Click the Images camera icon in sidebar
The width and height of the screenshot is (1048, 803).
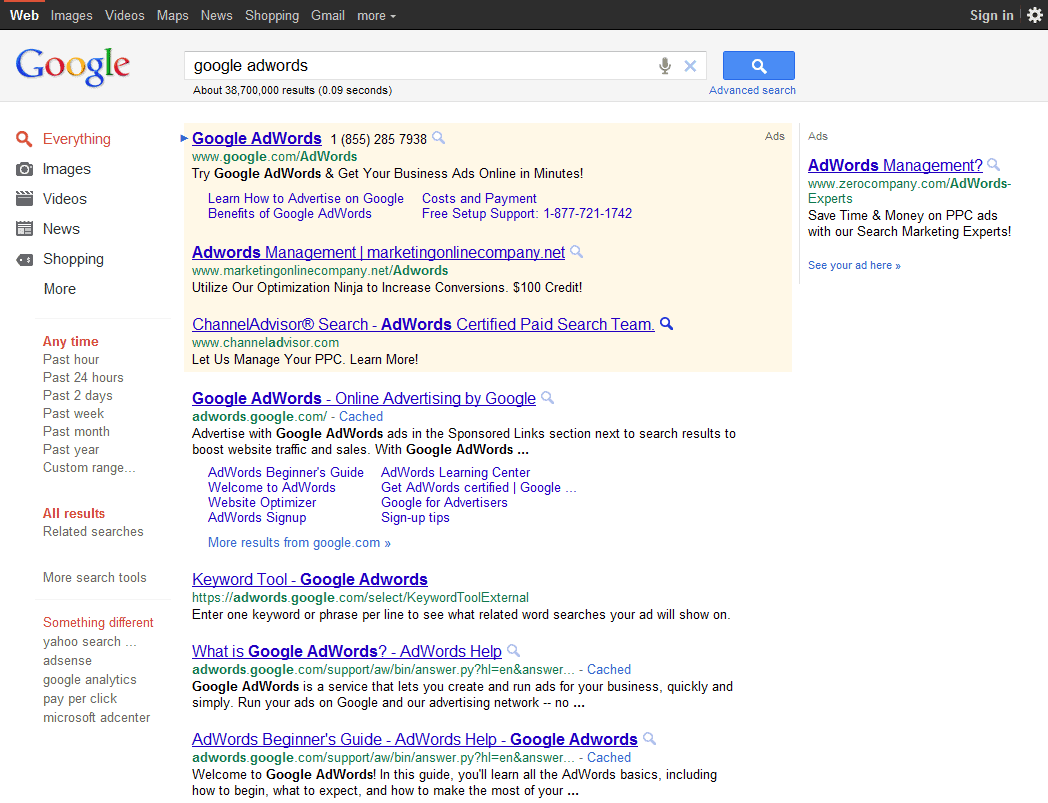coord(24,169)
